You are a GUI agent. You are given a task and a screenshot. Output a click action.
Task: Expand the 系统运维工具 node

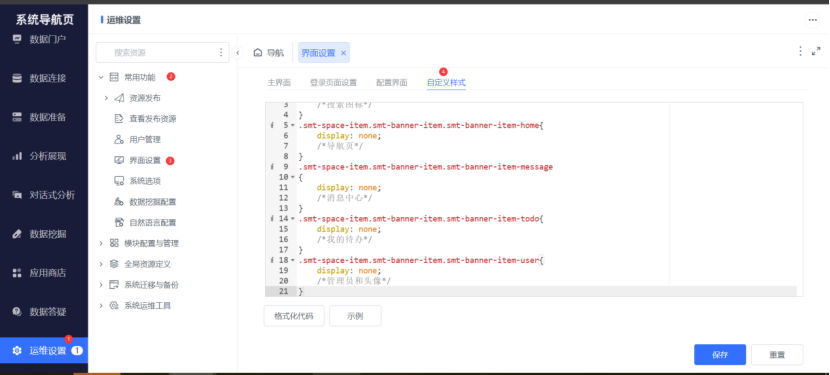(x=101, y=306)
